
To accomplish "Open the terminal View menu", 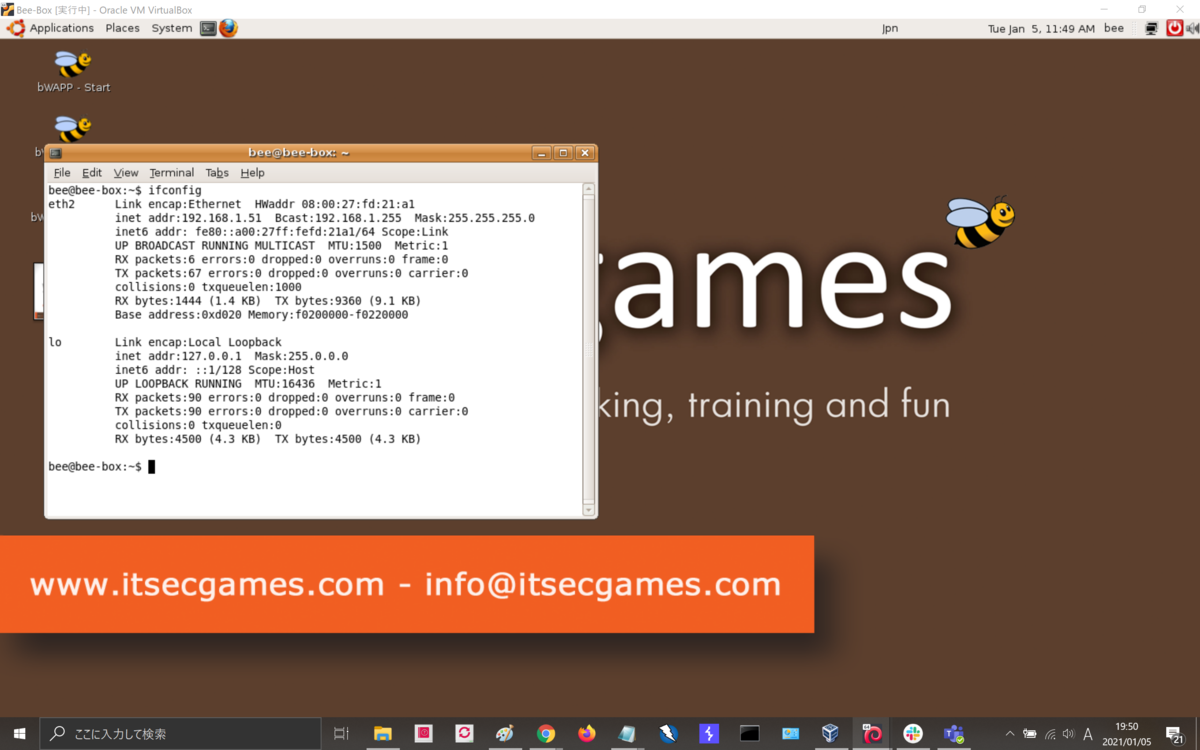I will pos(126,173).
